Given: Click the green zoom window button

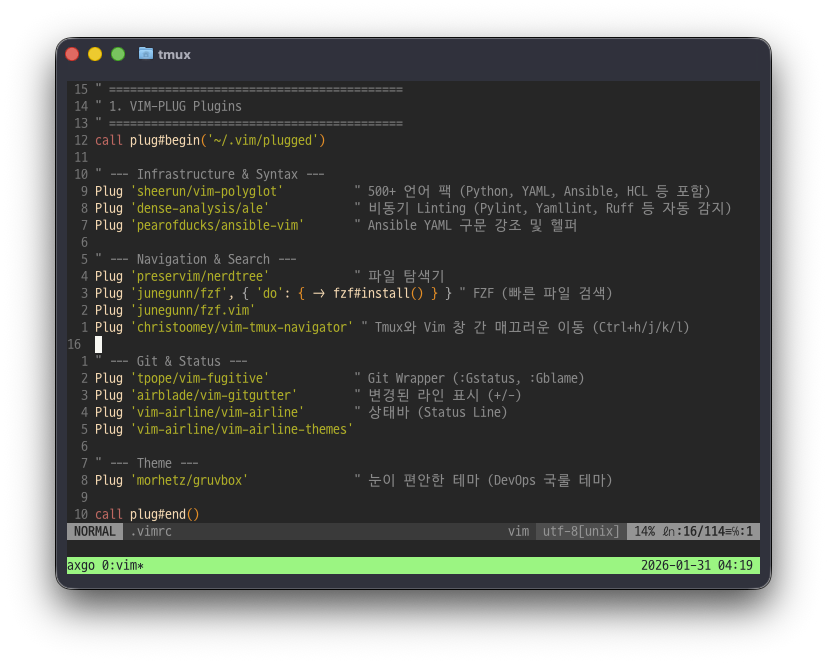Looking at the screenshot, I should tap(118, 54).
